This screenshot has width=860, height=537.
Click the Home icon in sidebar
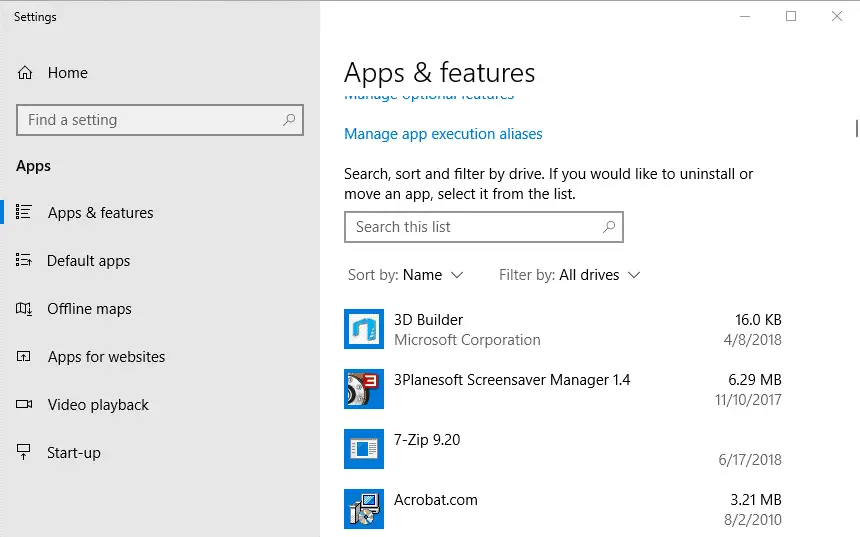coord(25,72)
